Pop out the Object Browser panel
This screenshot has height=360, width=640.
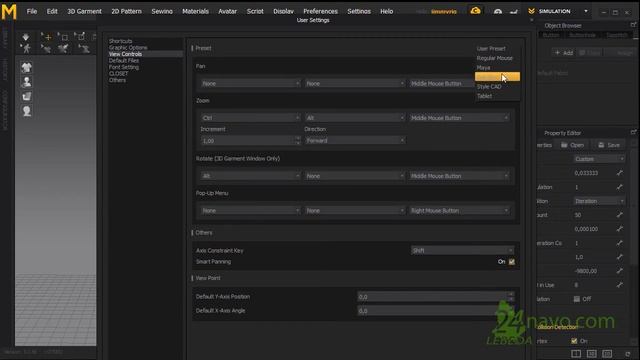[633, 25]
